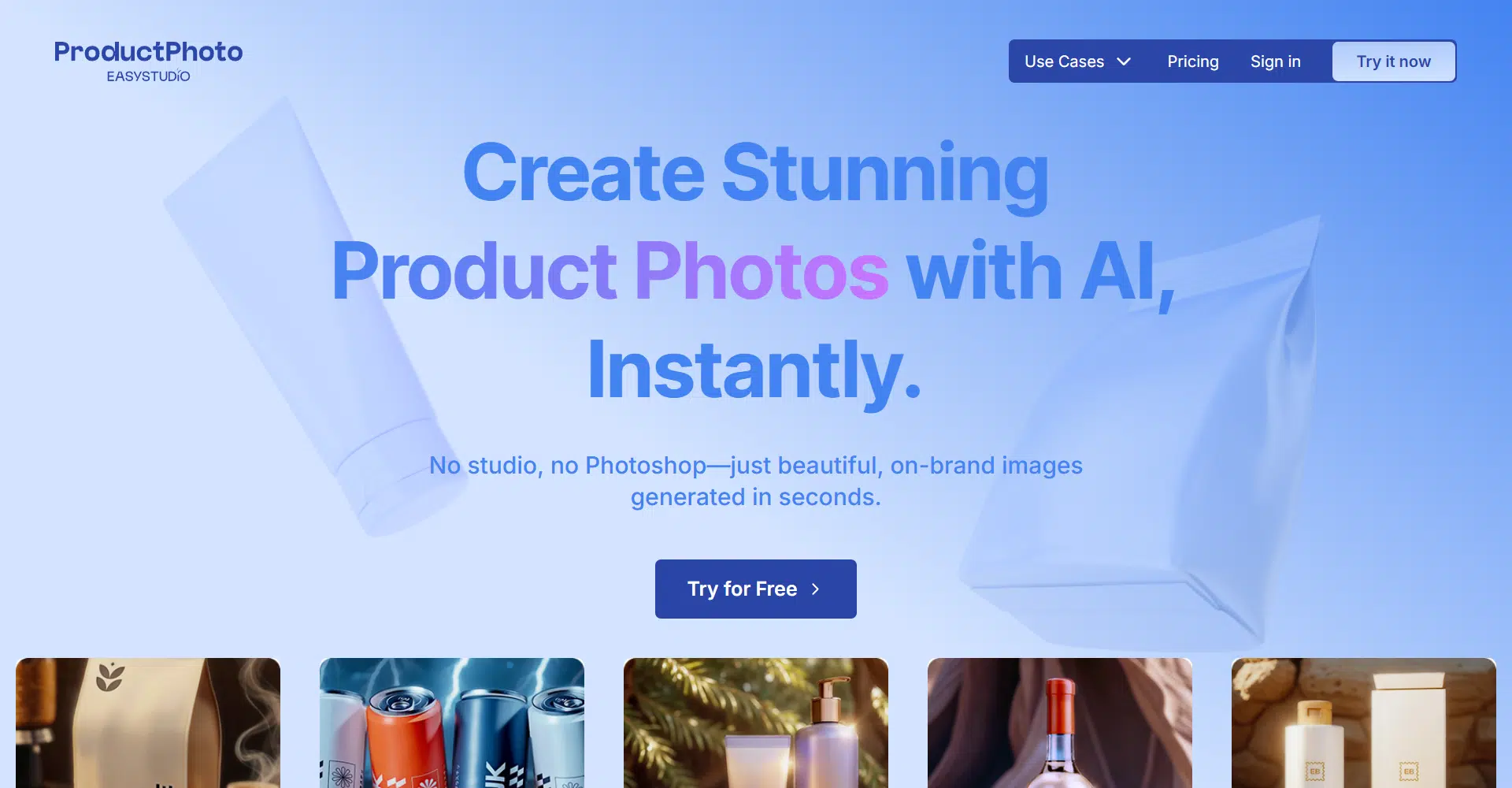
Task: Click the faded tube mockup in the background
Action: click(x=315, y=315)
